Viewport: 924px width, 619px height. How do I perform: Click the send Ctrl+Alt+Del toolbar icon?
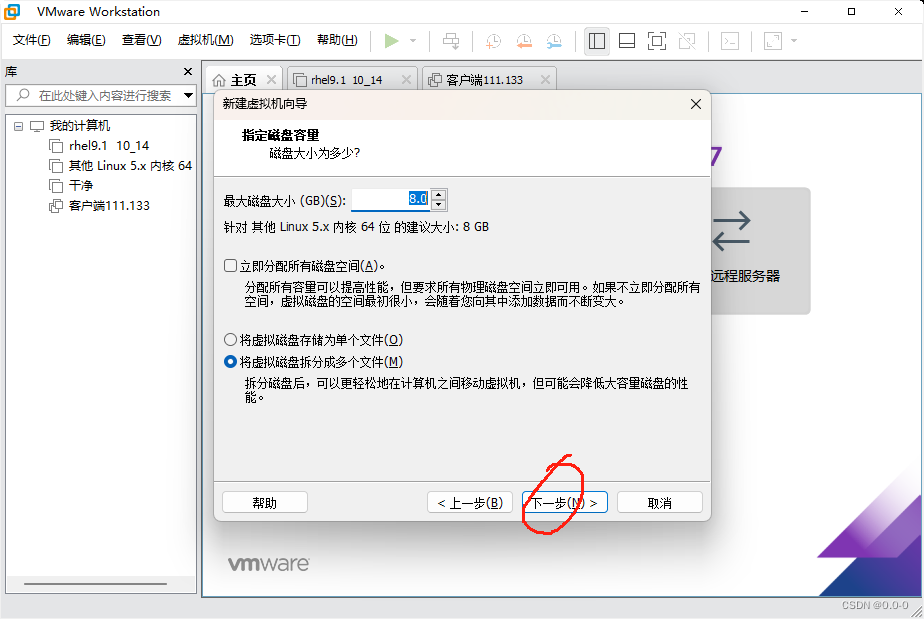click(451, 41)
